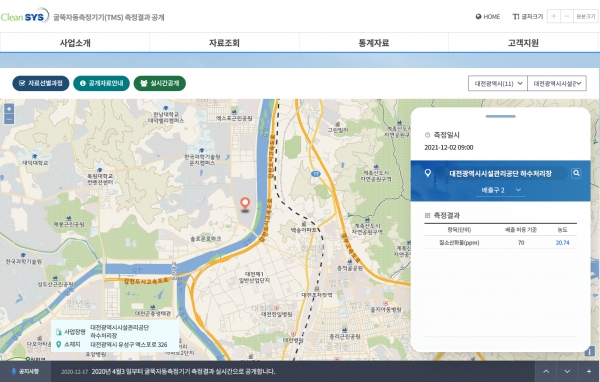Show previous notice with up arrow

(546, 371)
